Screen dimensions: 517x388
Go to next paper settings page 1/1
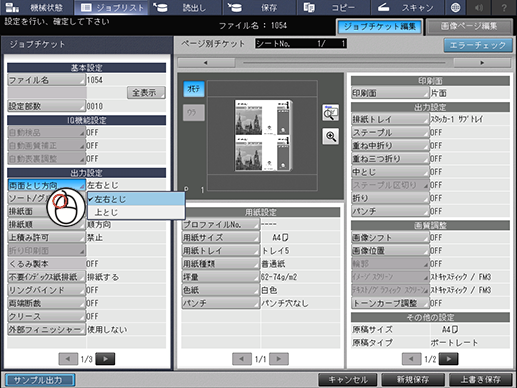pos(279,359)
